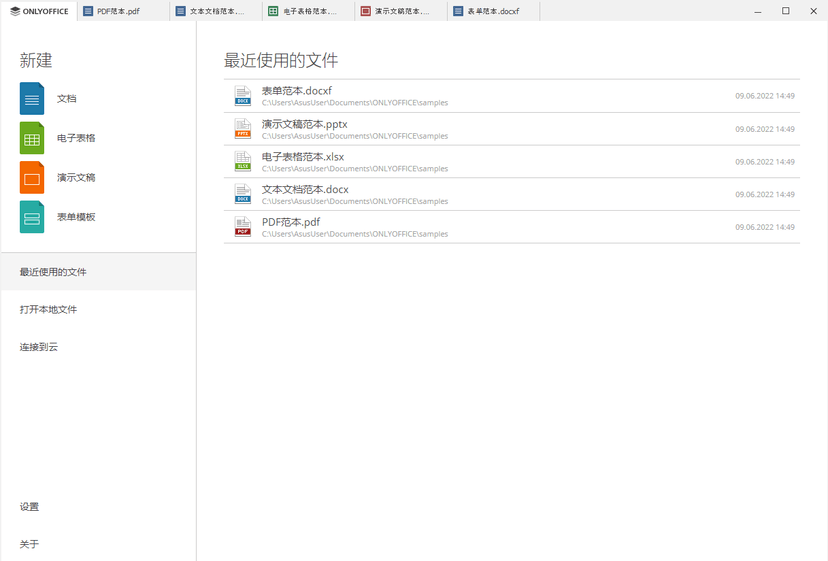The height and width of the screenshot is (561, 828).
Task: Click the file icon for 表单范本.docxf
Action: pos(243,96)
